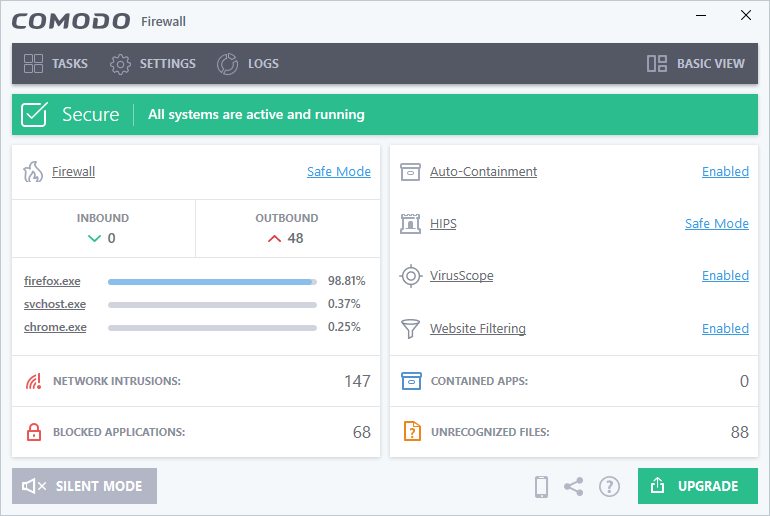770x516 pixels.
Task: Click the UPGRADE button
Action: tap(698, 486)
